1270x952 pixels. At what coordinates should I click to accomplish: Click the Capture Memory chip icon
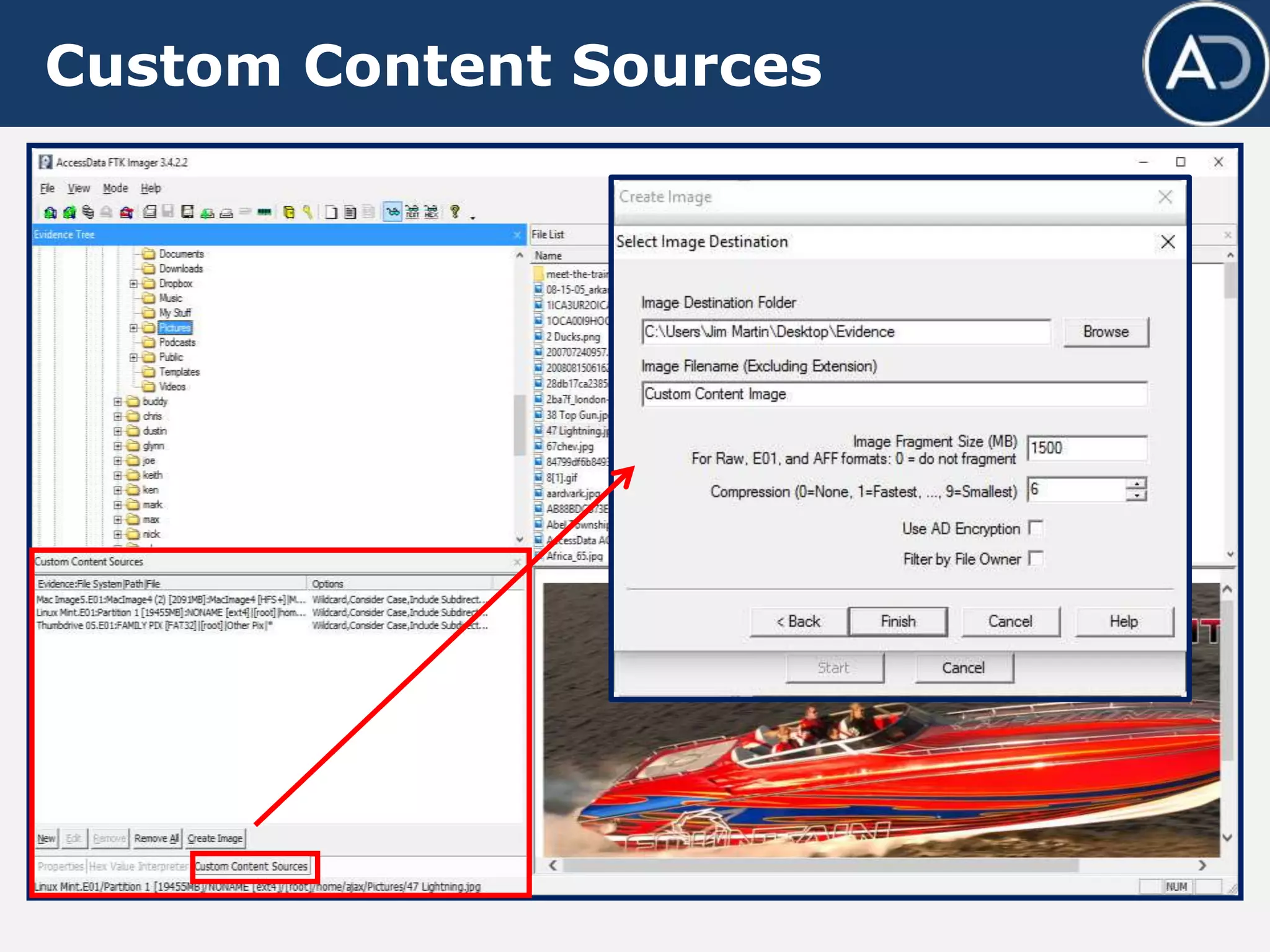(x=264, y=212)
